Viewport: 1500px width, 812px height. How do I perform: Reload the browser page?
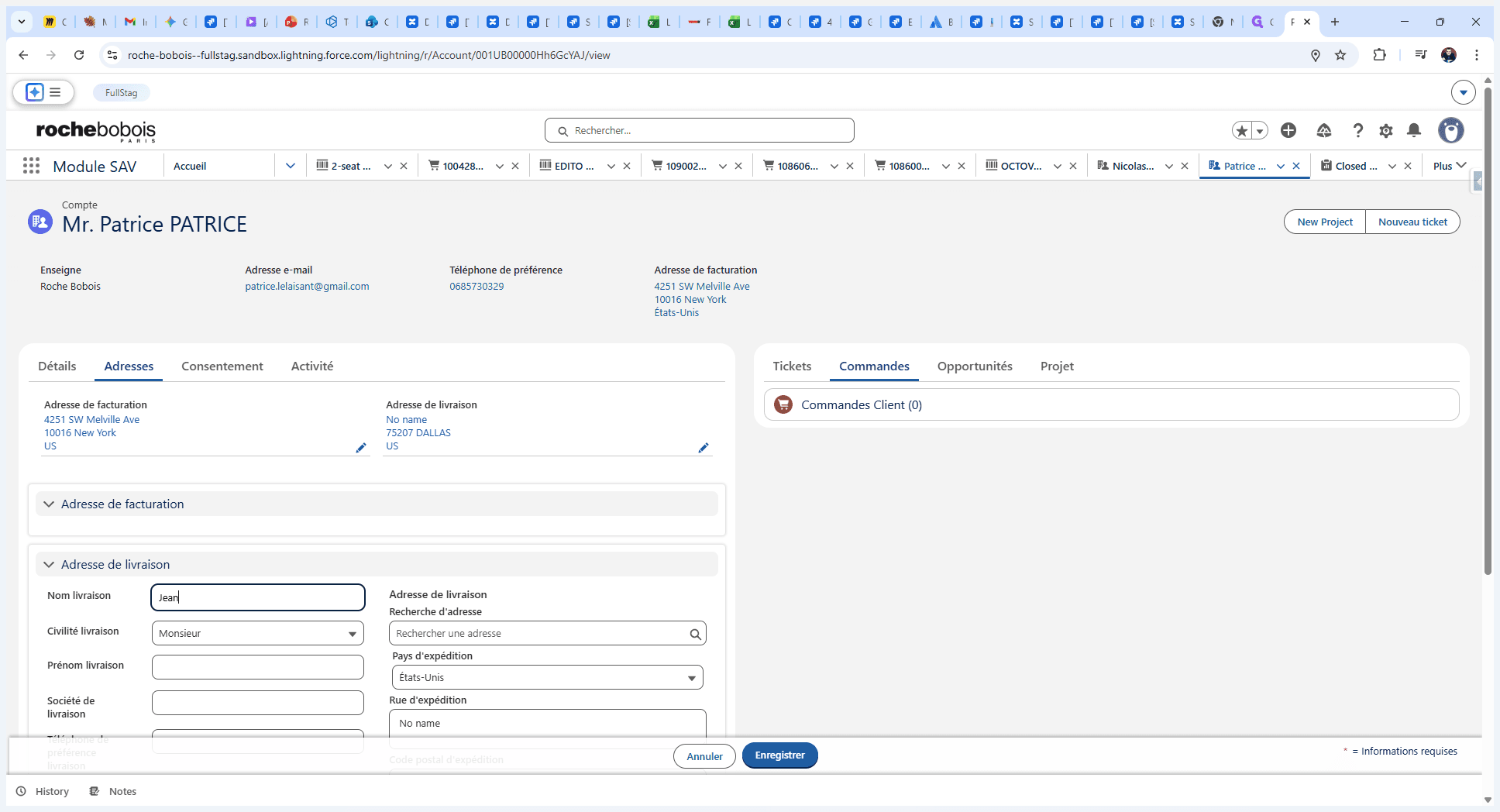point(79,55)
